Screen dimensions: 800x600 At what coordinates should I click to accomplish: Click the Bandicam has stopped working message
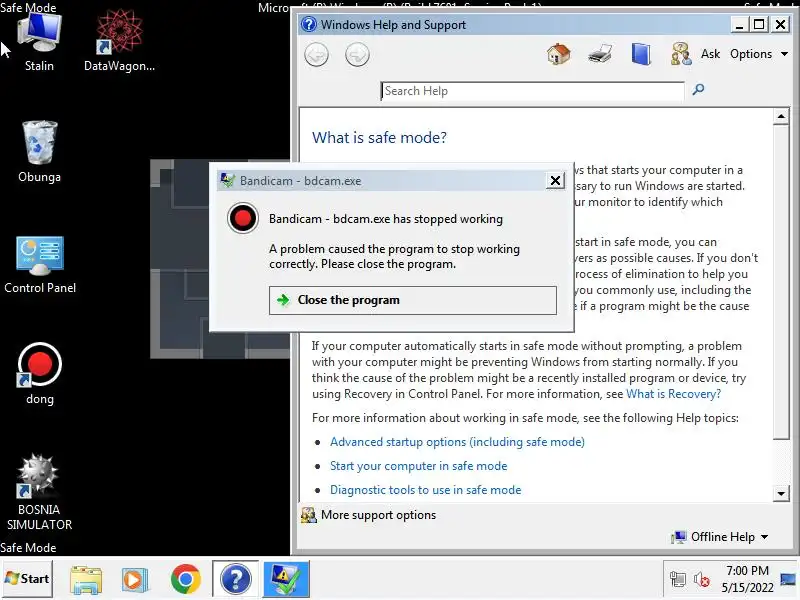(x=386, y=219)
